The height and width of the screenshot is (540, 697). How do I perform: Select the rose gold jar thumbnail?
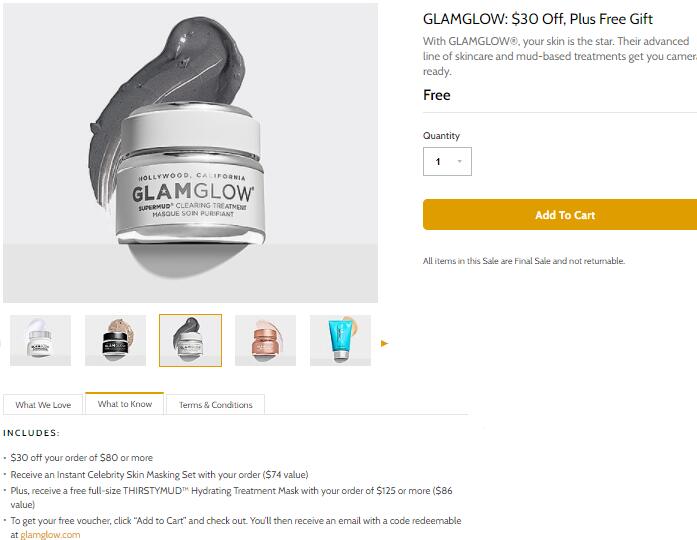265,340
